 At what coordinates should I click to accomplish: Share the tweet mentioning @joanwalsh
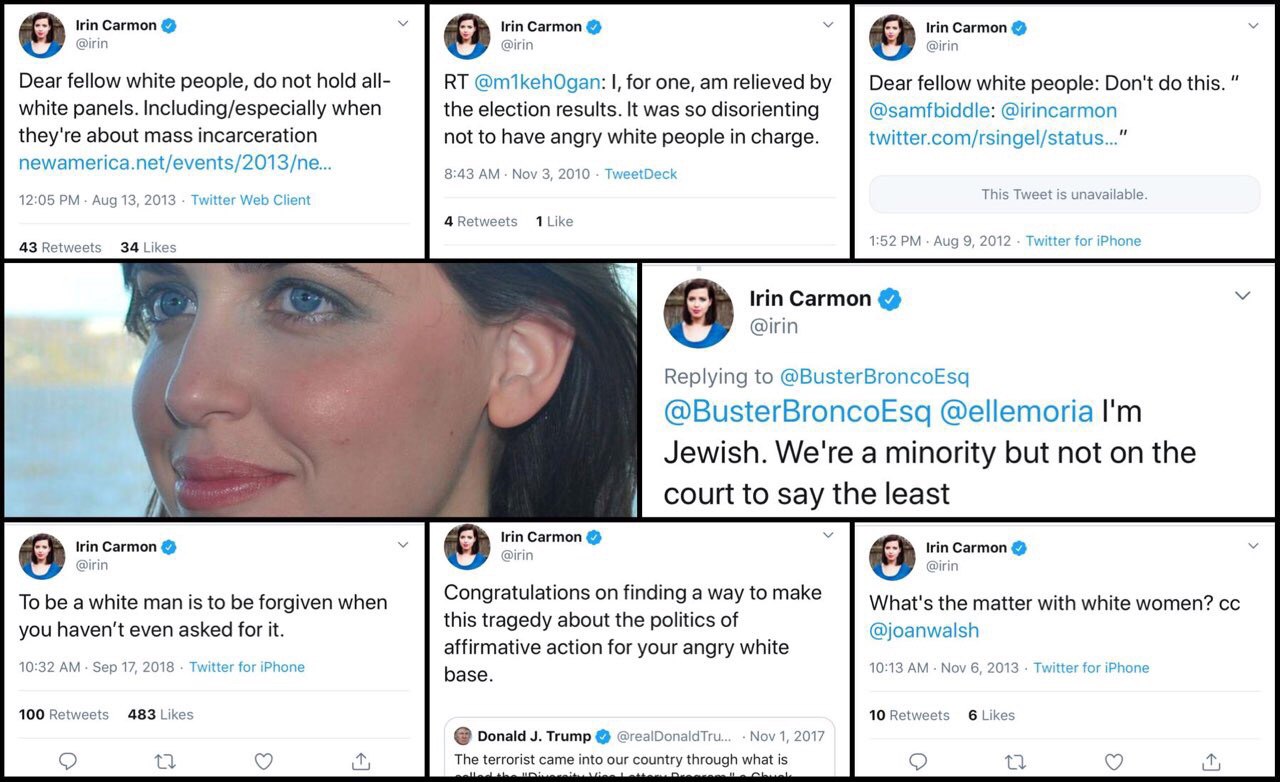point(1211,761)
